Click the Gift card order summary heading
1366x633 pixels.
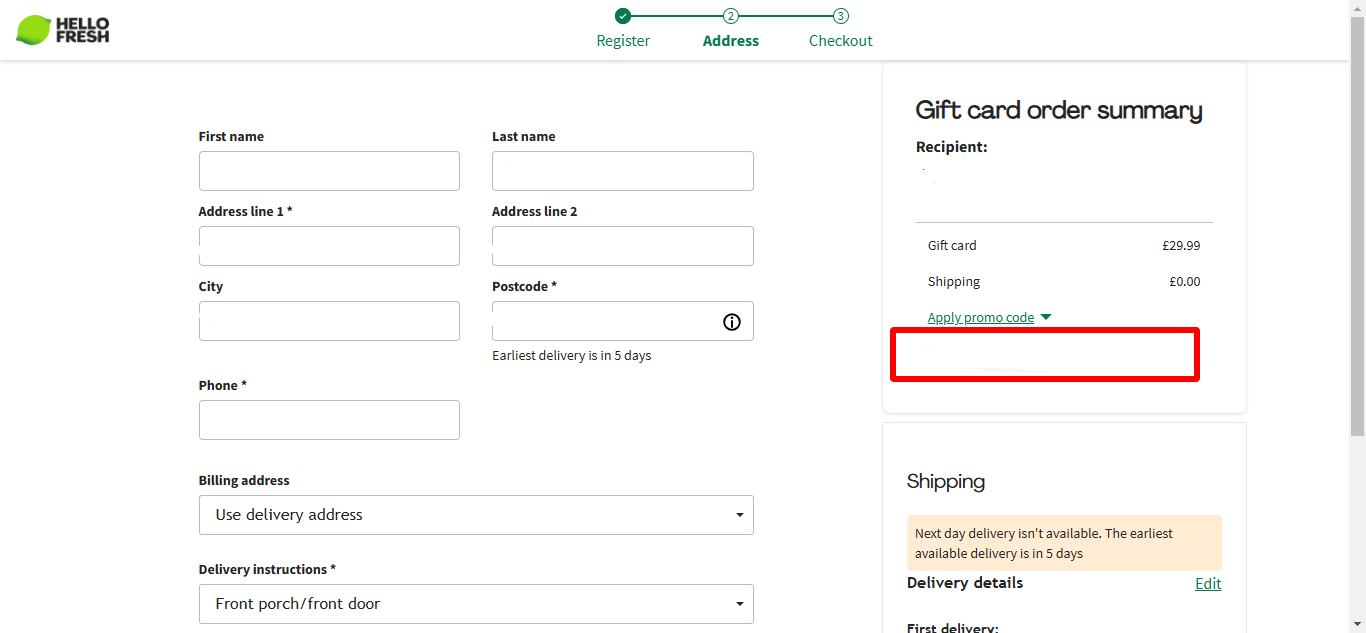1059,111
